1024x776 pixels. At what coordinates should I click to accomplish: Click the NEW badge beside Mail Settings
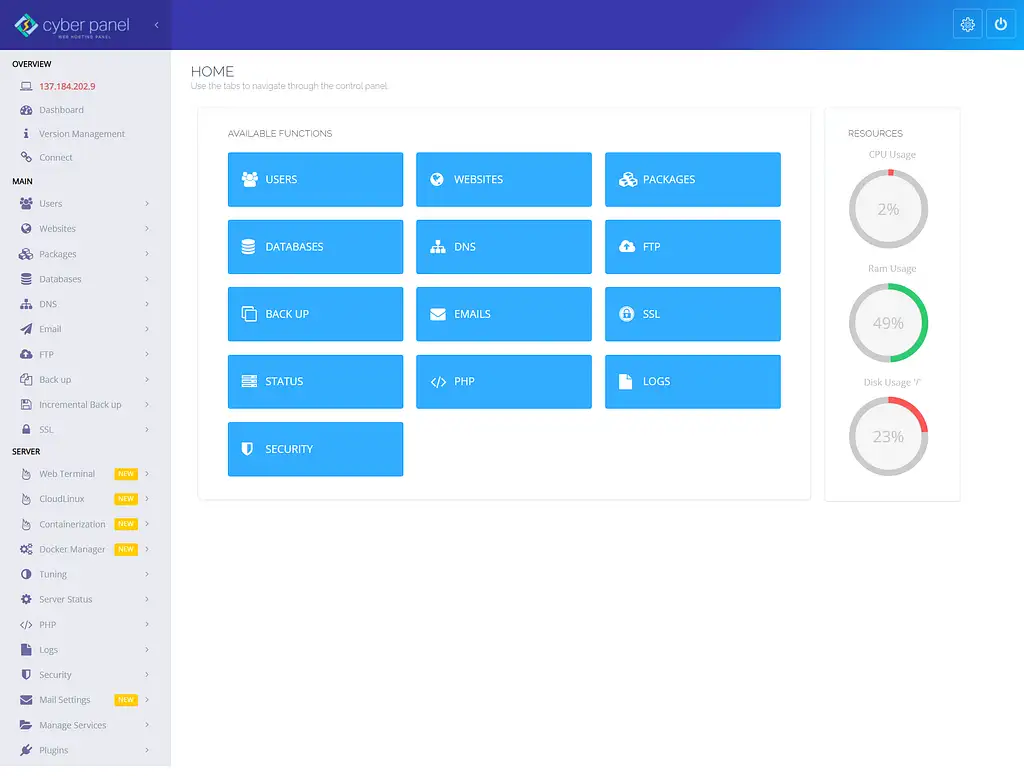click(126, 700)
